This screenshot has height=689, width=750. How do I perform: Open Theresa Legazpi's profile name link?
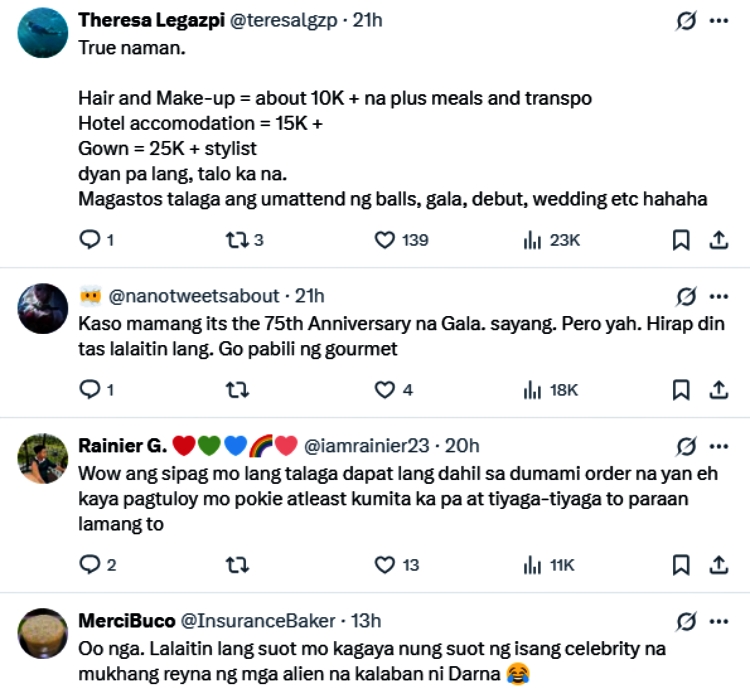point(152,20)
